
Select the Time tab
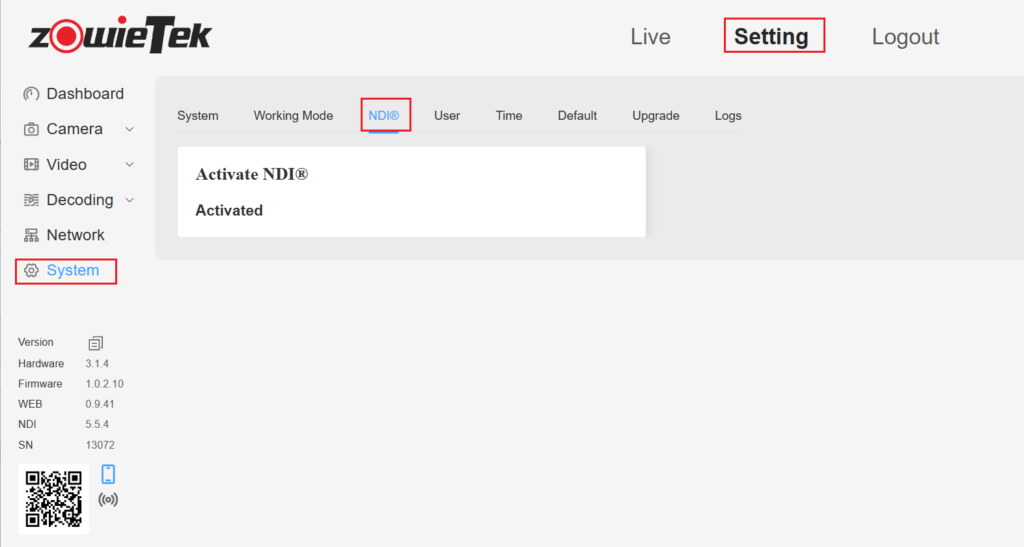click(509, 116)
